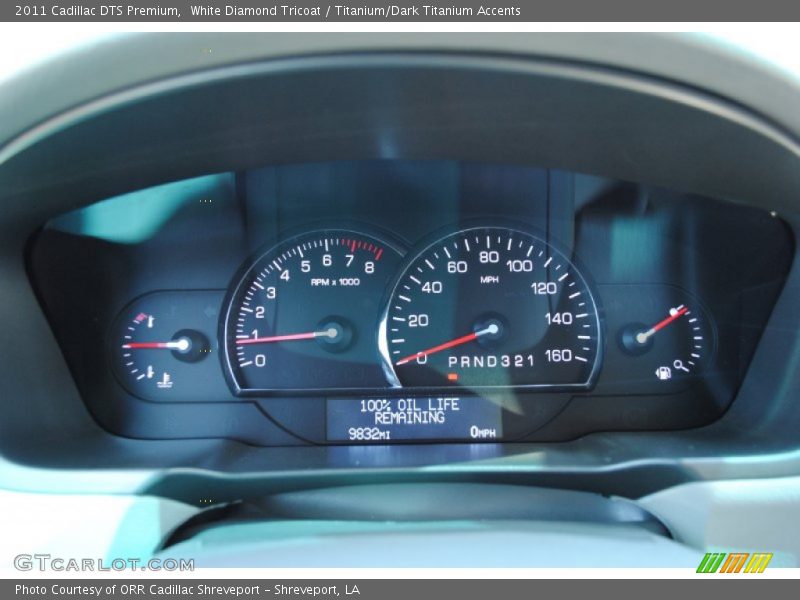The height and width of the screenshot is (600, 800).
Task: Click the "5" on the tachometer
Action: pyautogui.click(x=305, y=266)
